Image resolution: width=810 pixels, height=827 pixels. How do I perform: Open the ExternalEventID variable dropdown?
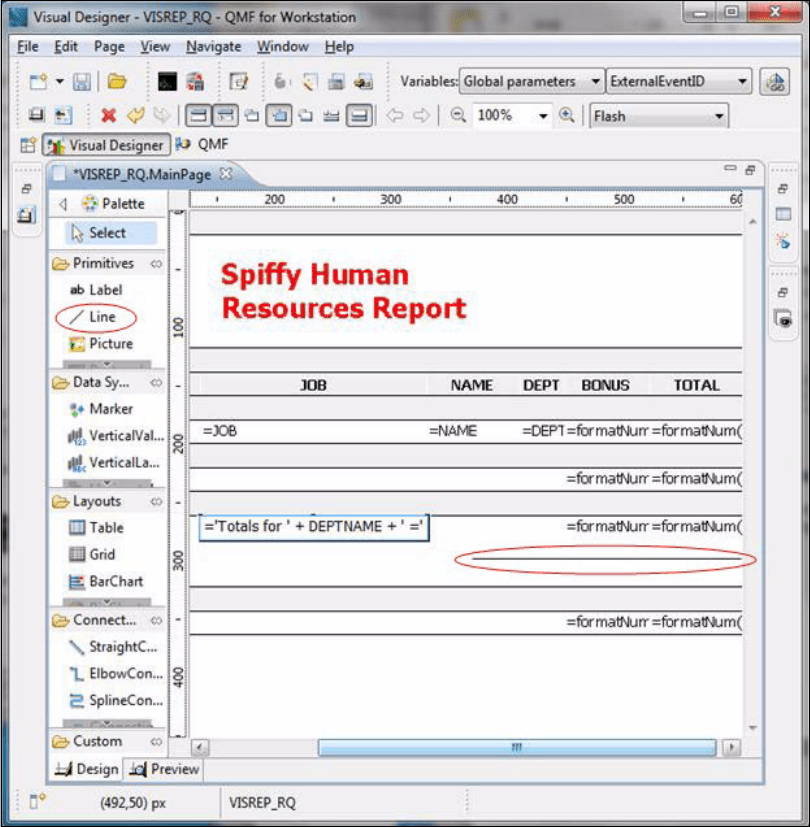(x=743, y=82)
